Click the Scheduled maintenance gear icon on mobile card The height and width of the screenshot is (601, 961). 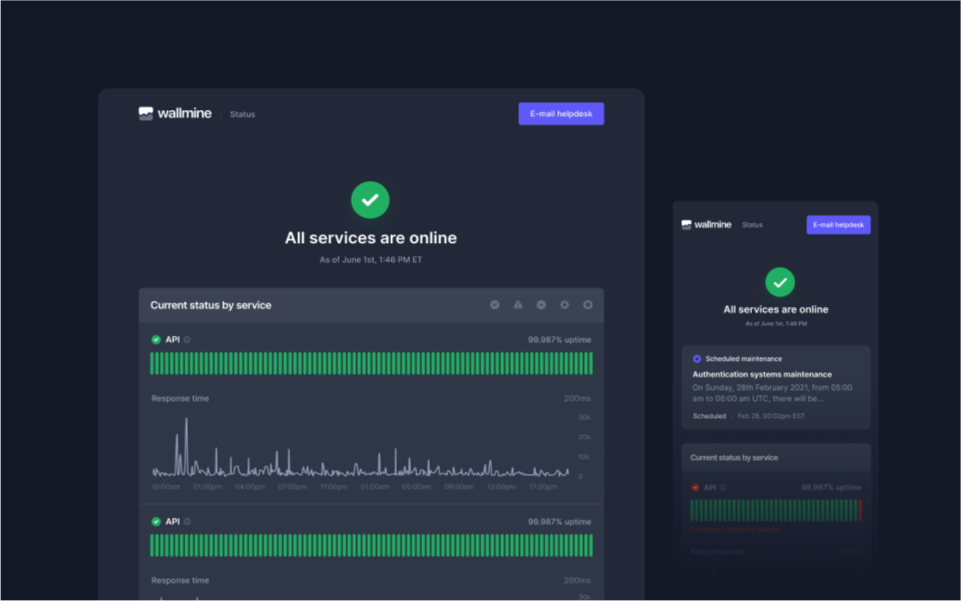tap(697, 358)
